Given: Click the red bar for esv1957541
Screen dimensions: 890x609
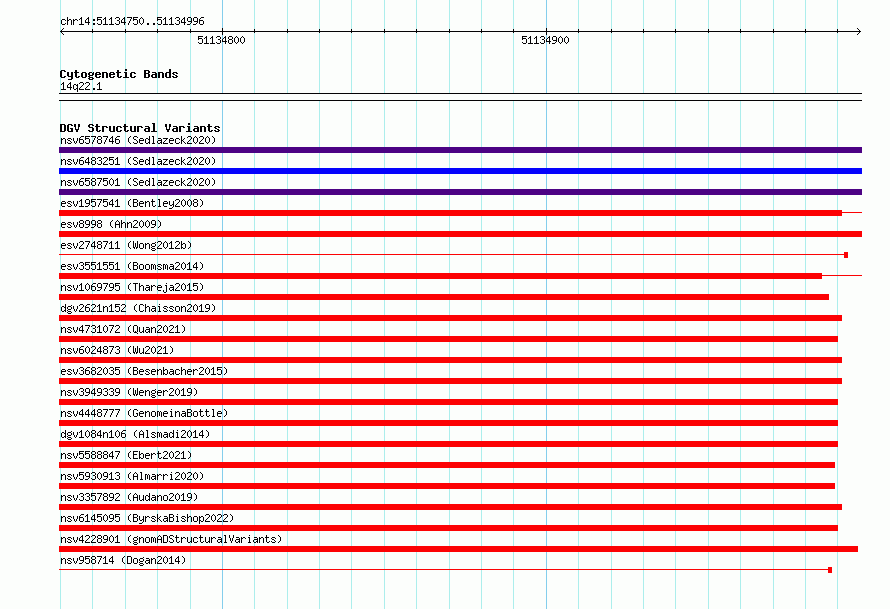Looking at the screenshot, I should tap(451, 213).
